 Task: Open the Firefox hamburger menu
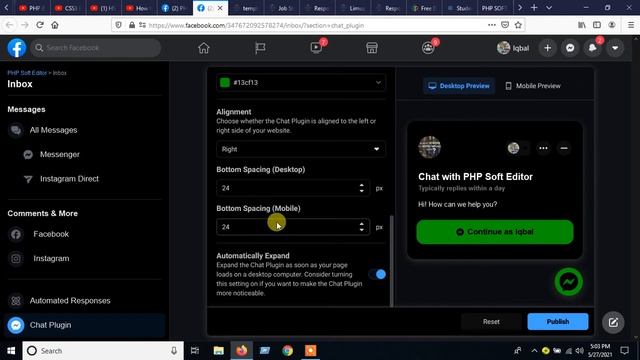[x=631, y=25]
